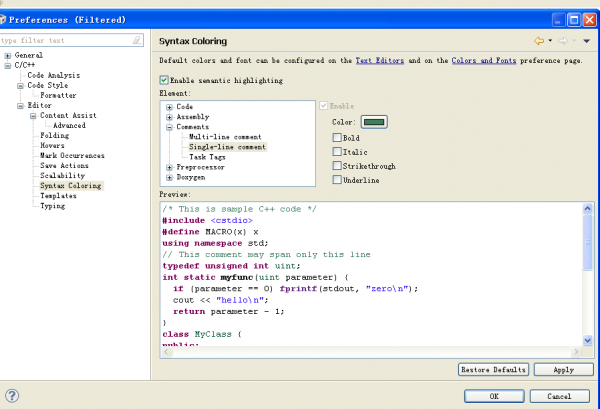Tick the Strikethrough checkbox
The image size is (600, 409).
pos(337,166)
